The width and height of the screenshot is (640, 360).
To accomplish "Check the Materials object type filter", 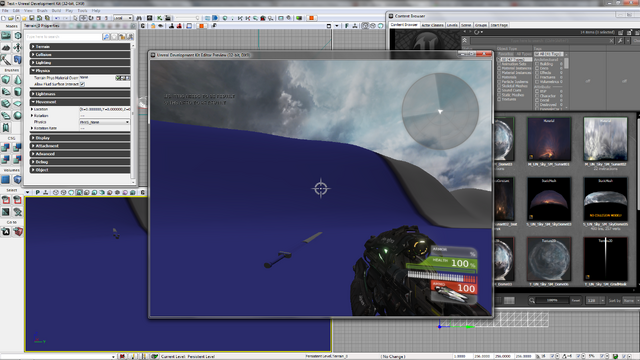I will pyautogui.click(x=499, y=77).
